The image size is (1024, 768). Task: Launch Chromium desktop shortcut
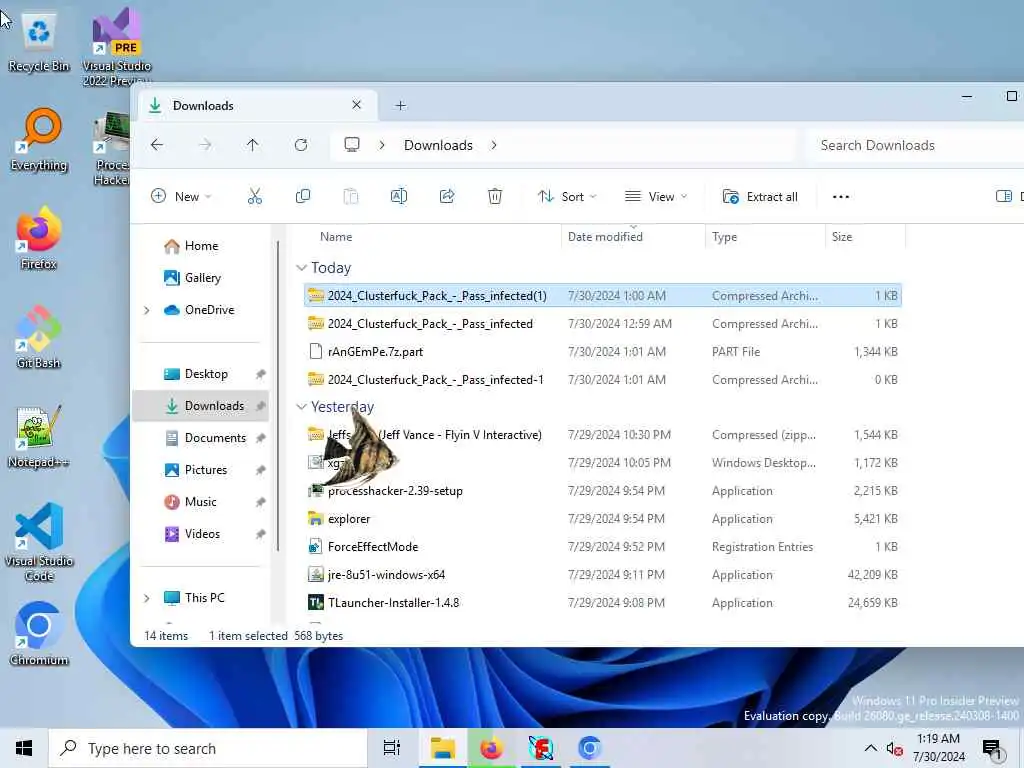[x=39, y=633]
